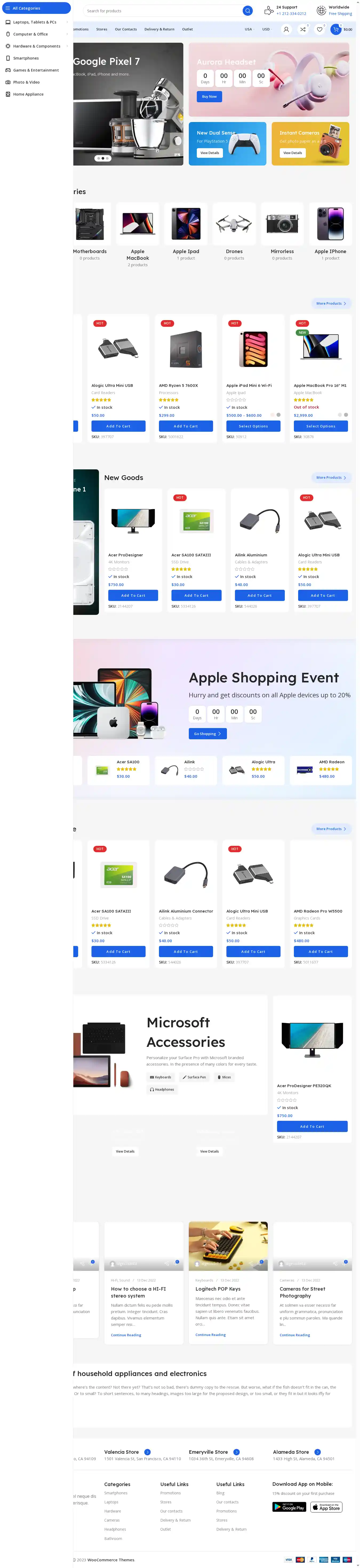Add AMD Ryzen 5 7600X to cart
The height and width of the screenshot is (1568, 360).
pyautogui.click(x=186, y=426)
